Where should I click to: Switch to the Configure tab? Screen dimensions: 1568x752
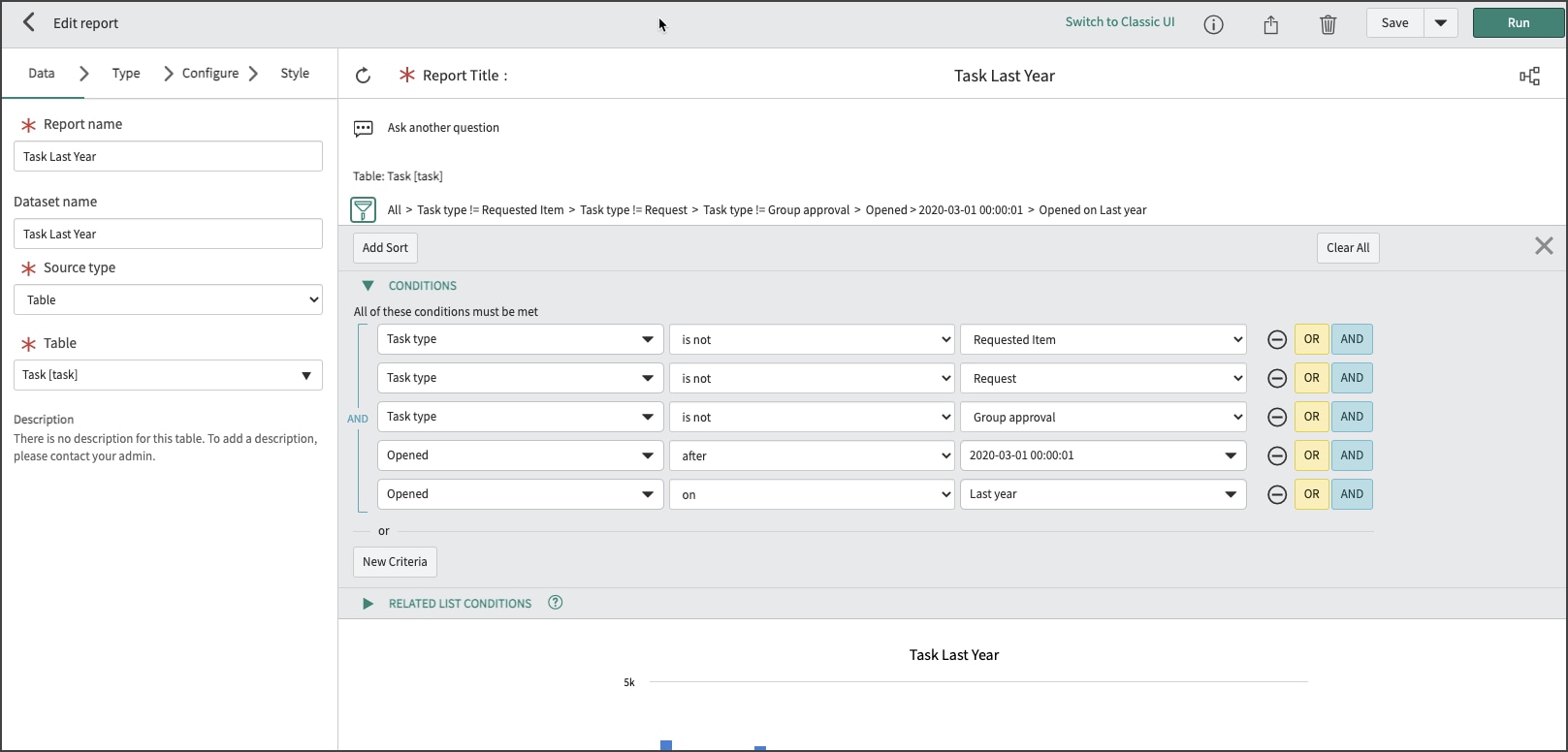coord(210,74)
